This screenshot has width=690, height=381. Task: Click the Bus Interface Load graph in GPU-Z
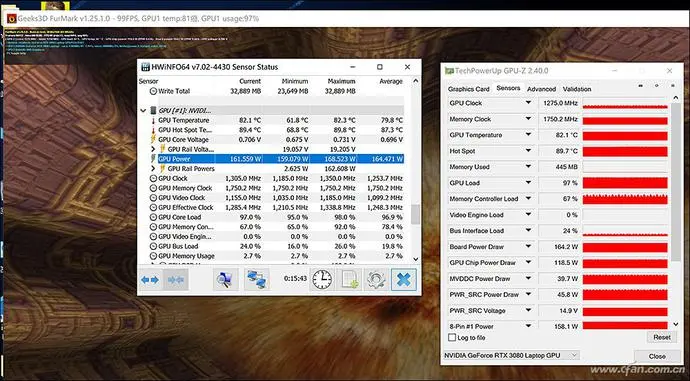(625, 231)
